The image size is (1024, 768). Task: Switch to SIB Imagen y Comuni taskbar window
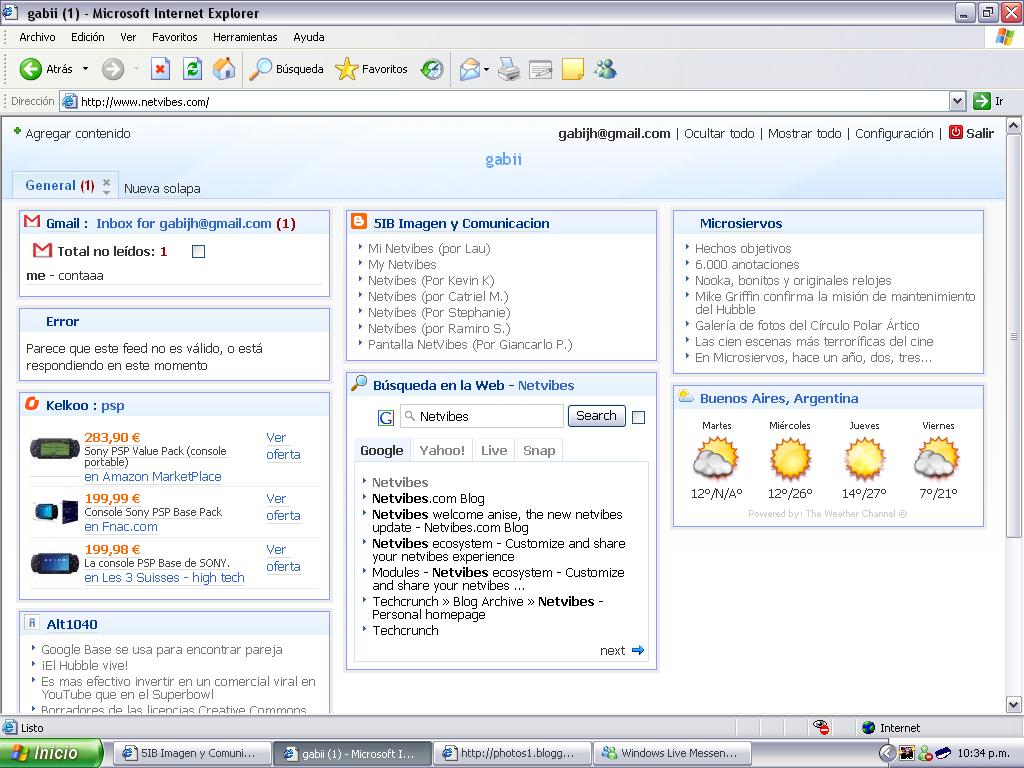(193, 753)
